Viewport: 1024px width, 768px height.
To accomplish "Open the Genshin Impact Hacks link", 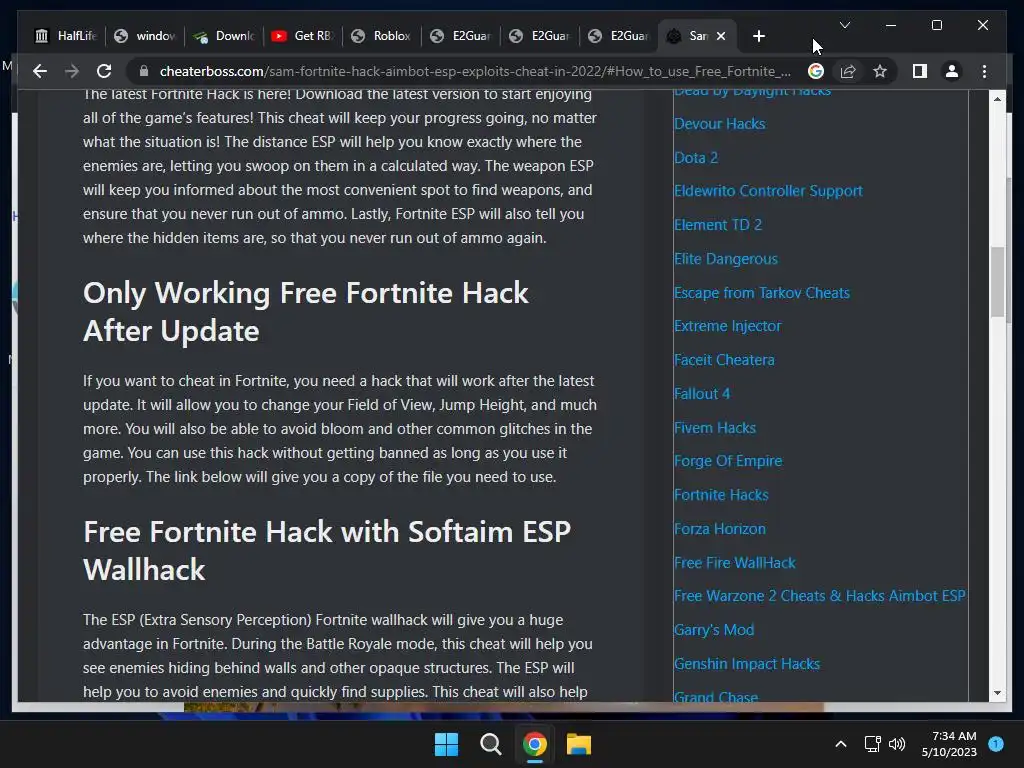I will 746,664.
